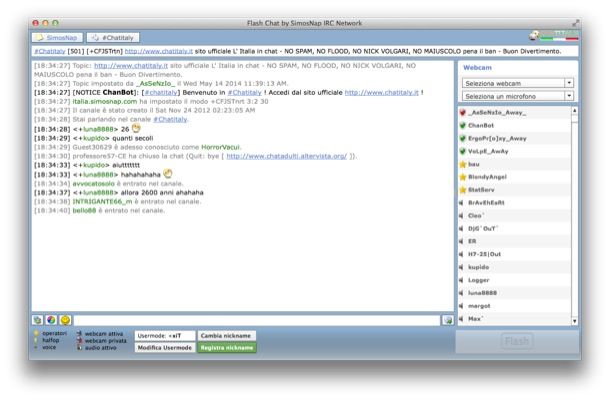This screenshot has width=610, height=400.
Task: Click the green Registra nickname button
Action: (x=227, y=347)
